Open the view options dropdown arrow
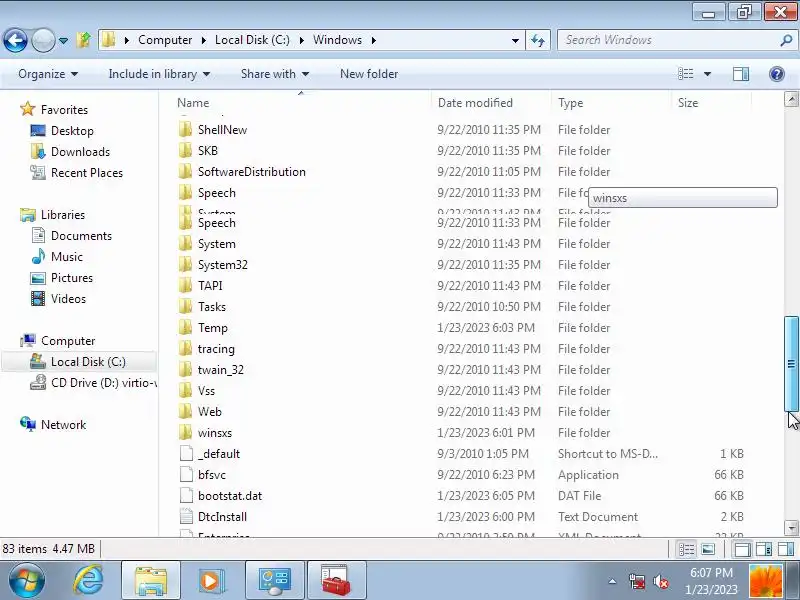800x600 pixels. (707, 74)
